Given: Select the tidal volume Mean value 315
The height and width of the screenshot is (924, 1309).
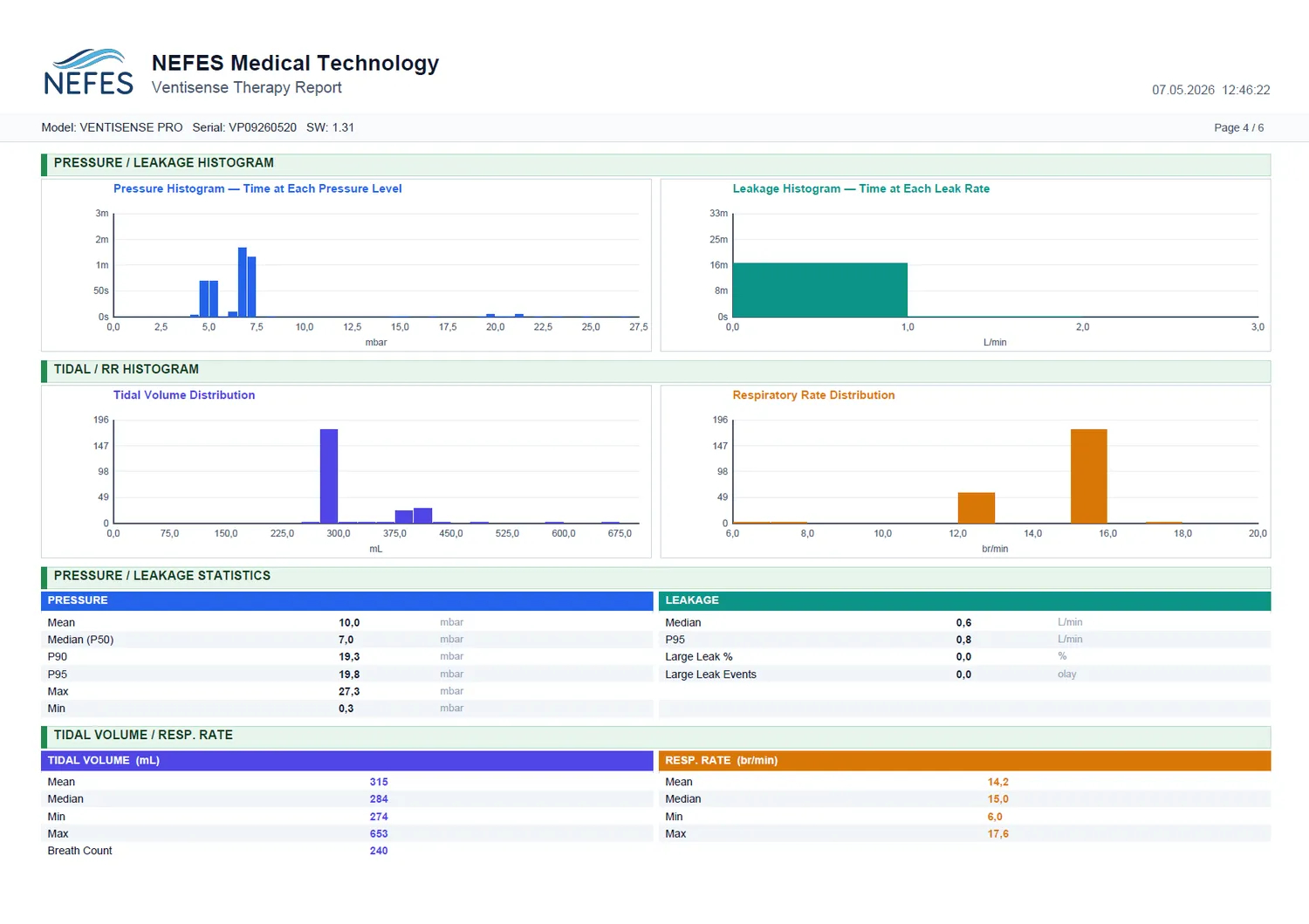Looking at the screenshot, I should [379, 782].
